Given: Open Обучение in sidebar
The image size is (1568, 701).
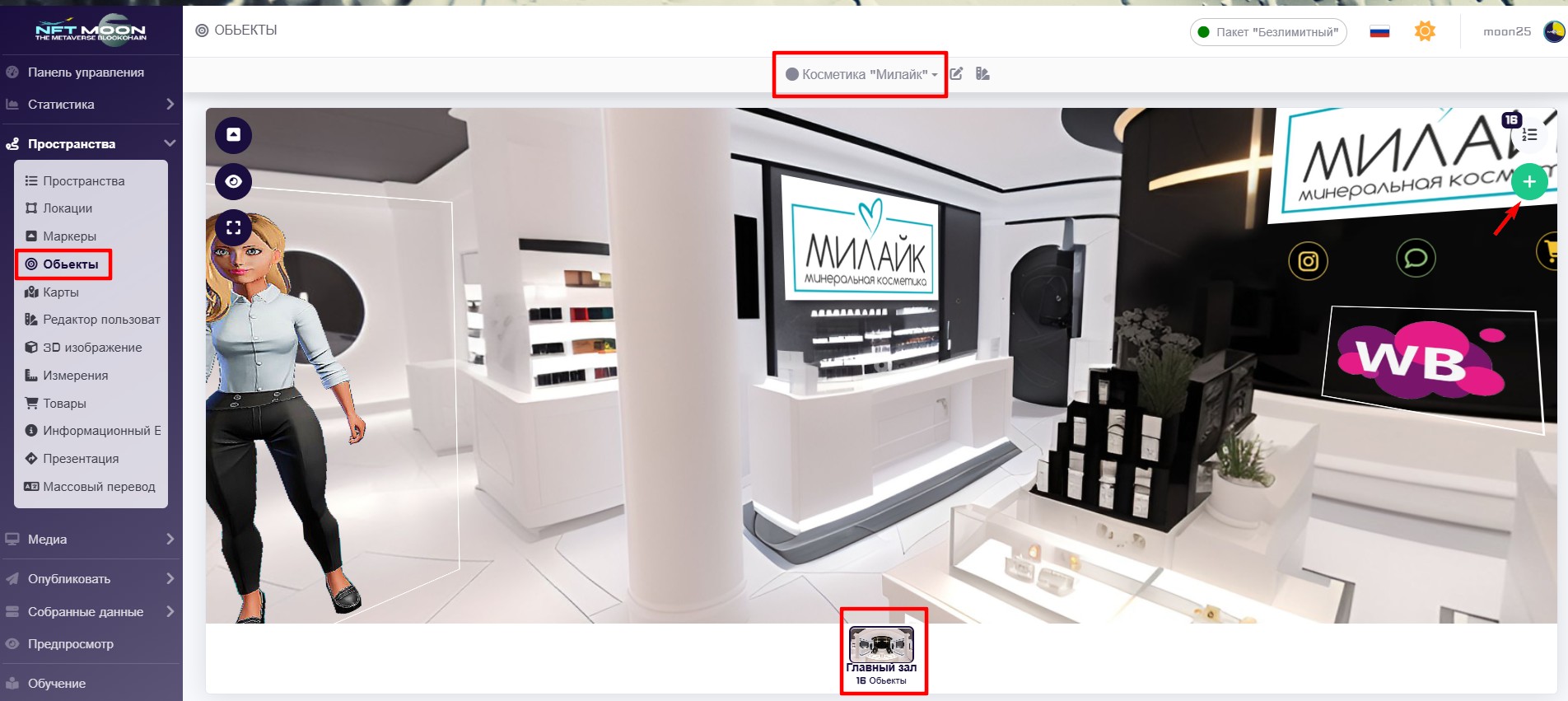Looking at the screenshot, I should pos(57,684).
